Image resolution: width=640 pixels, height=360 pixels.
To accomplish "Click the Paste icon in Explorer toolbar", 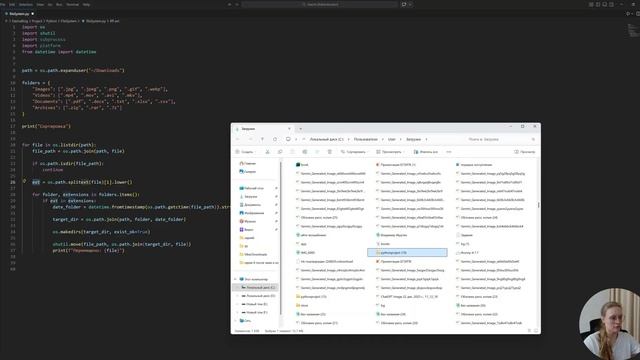I will pos(292,152).
